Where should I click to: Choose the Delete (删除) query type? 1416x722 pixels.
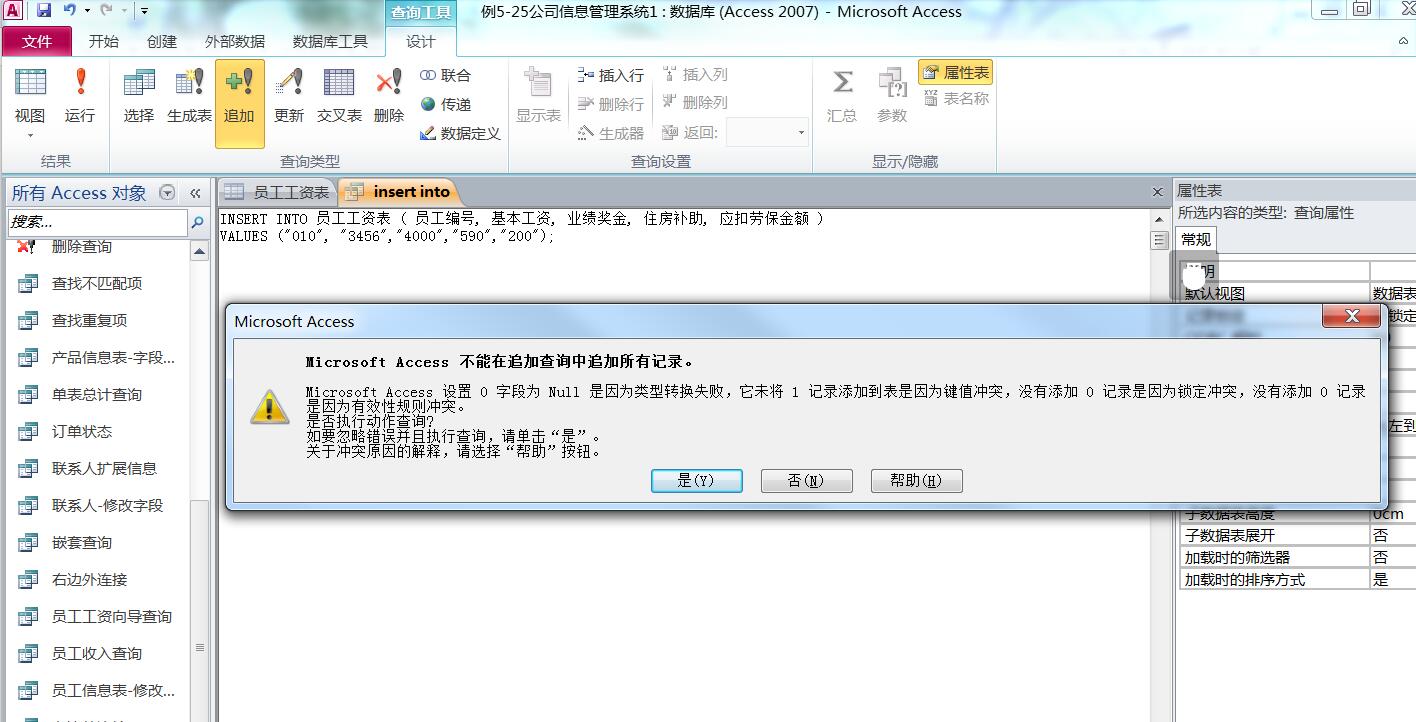(x=389, y=98)
